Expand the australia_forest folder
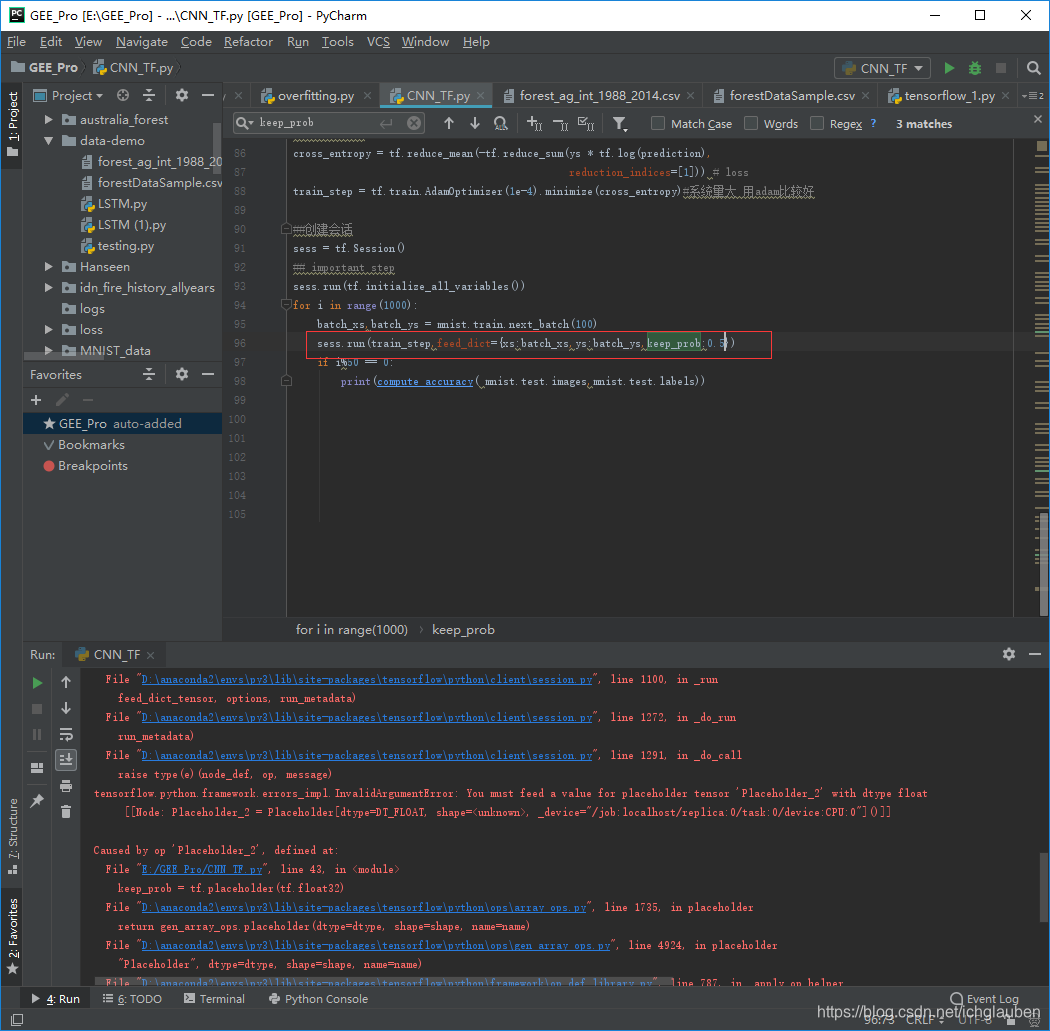The image size is (1050, 1031). pyautogui.click(x=48, y=119)
